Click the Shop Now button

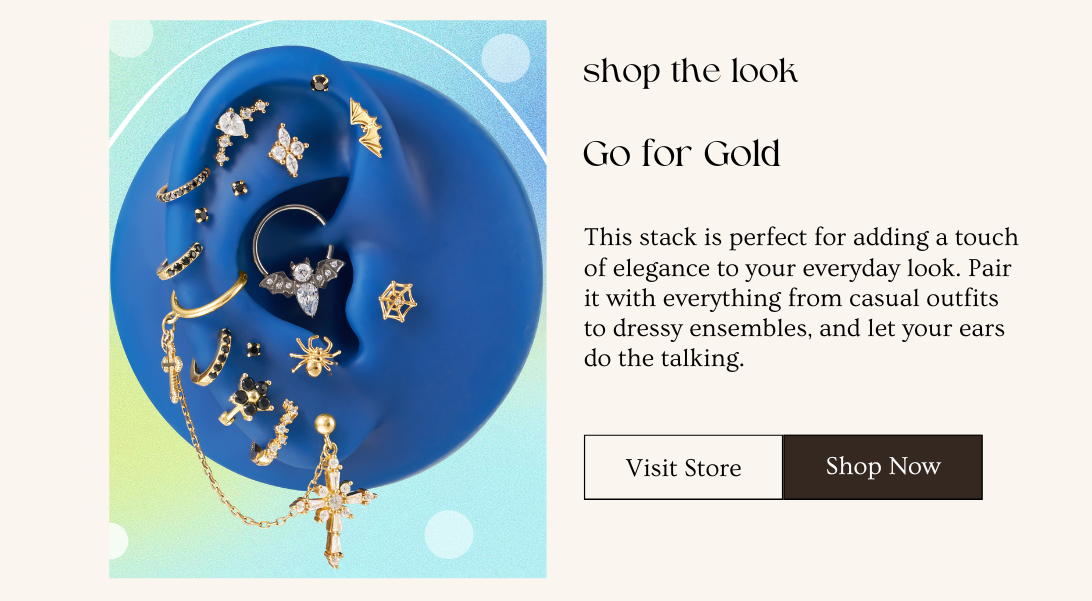tap(882, 467)
